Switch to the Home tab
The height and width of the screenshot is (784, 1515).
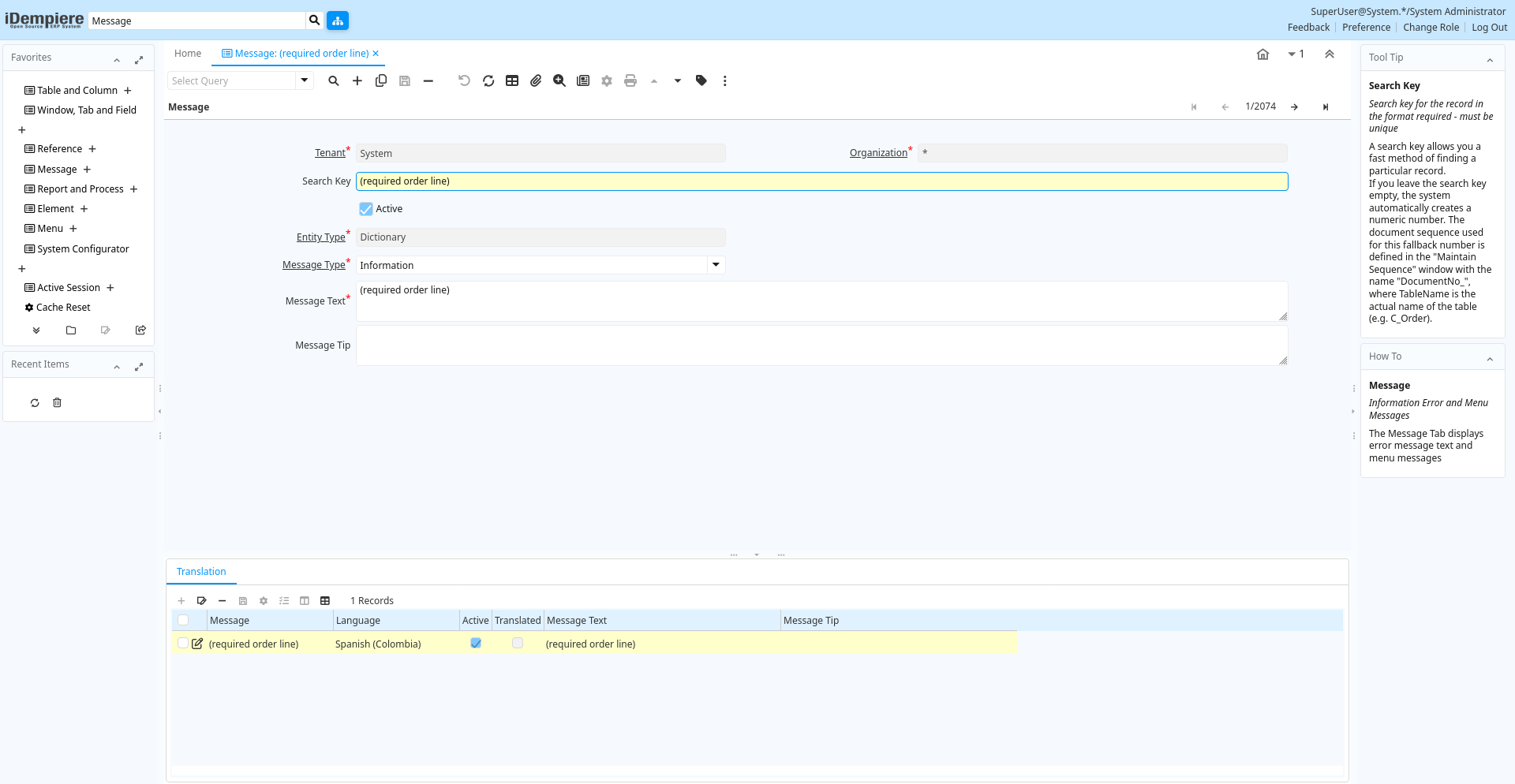click(188, 54)
